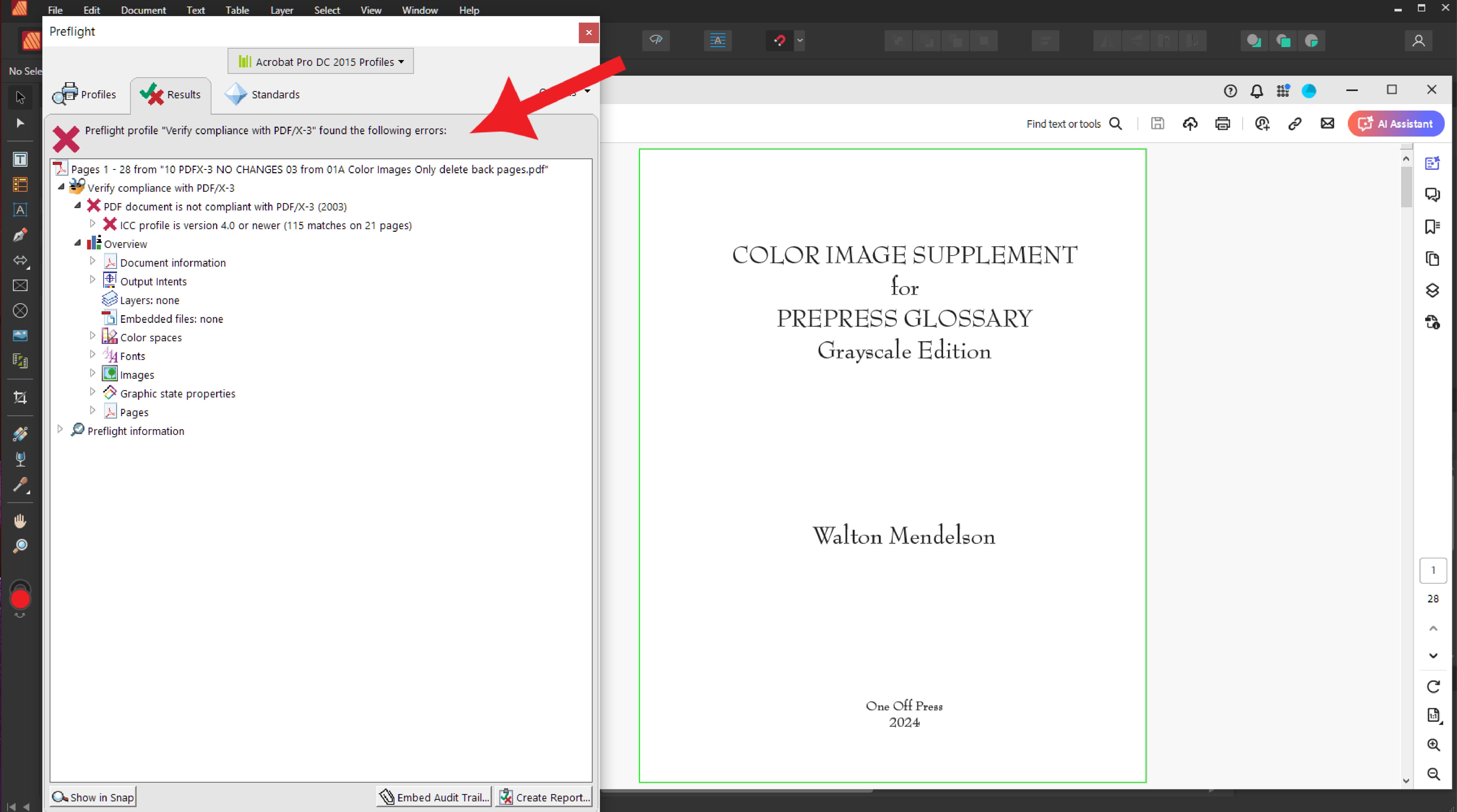Expand the ICC profile version 4.0 error
This screenshot has height=812, width=1457.
click(93, 224)
